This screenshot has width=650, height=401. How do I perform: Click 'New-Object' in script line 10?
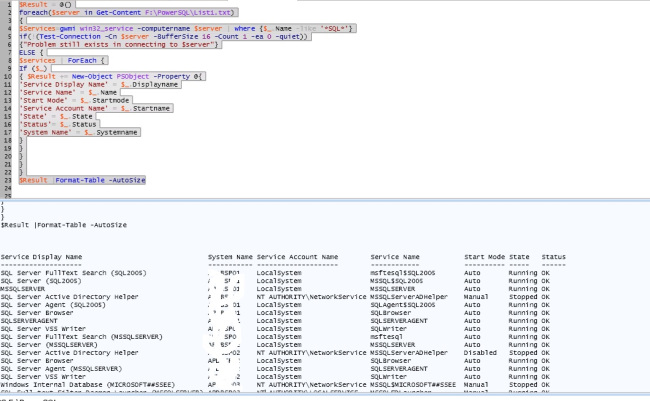(x=92, y=76)
